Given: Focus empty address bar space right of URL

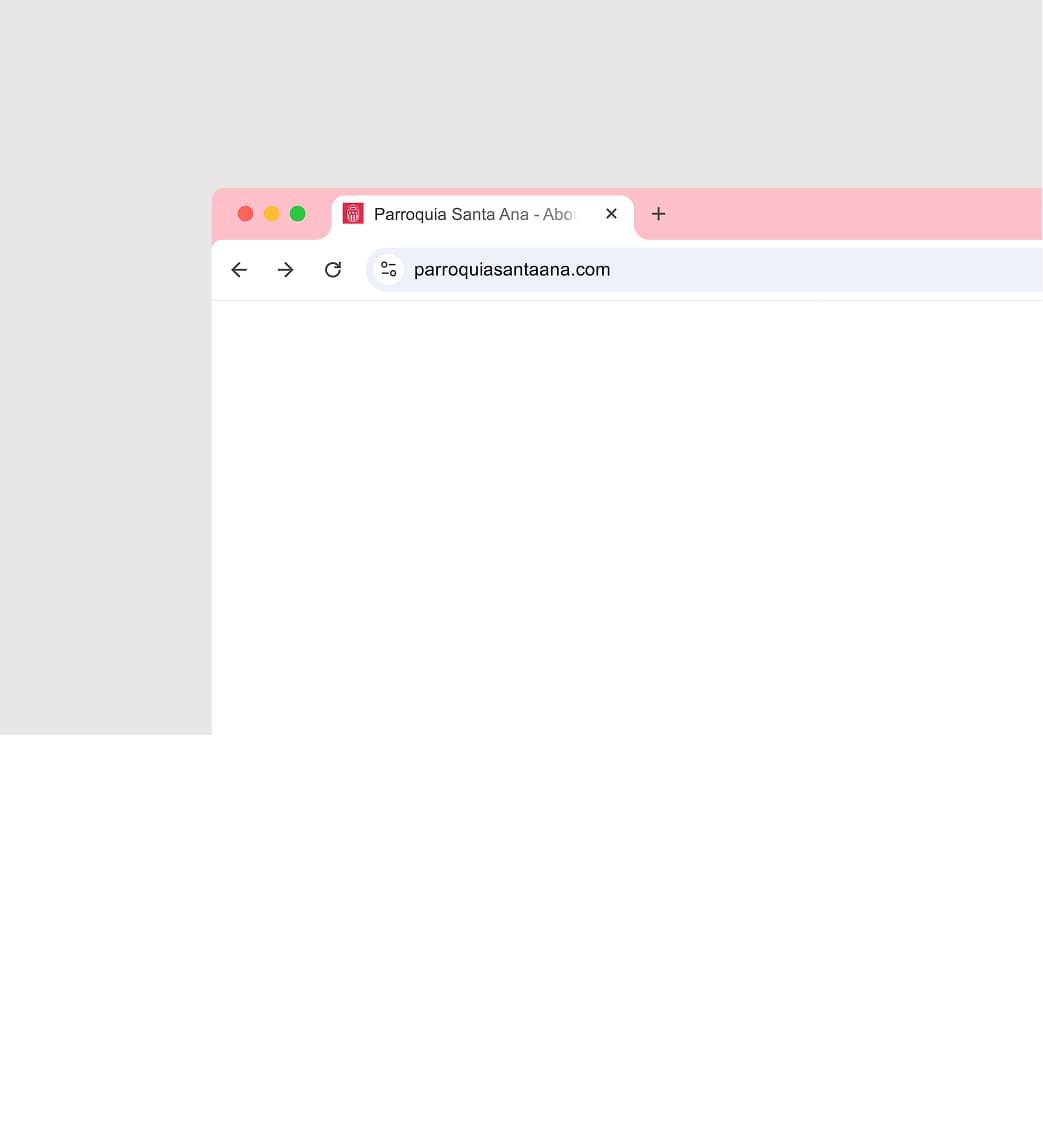Looking at the screenshot, I should (x=820, y=270).
